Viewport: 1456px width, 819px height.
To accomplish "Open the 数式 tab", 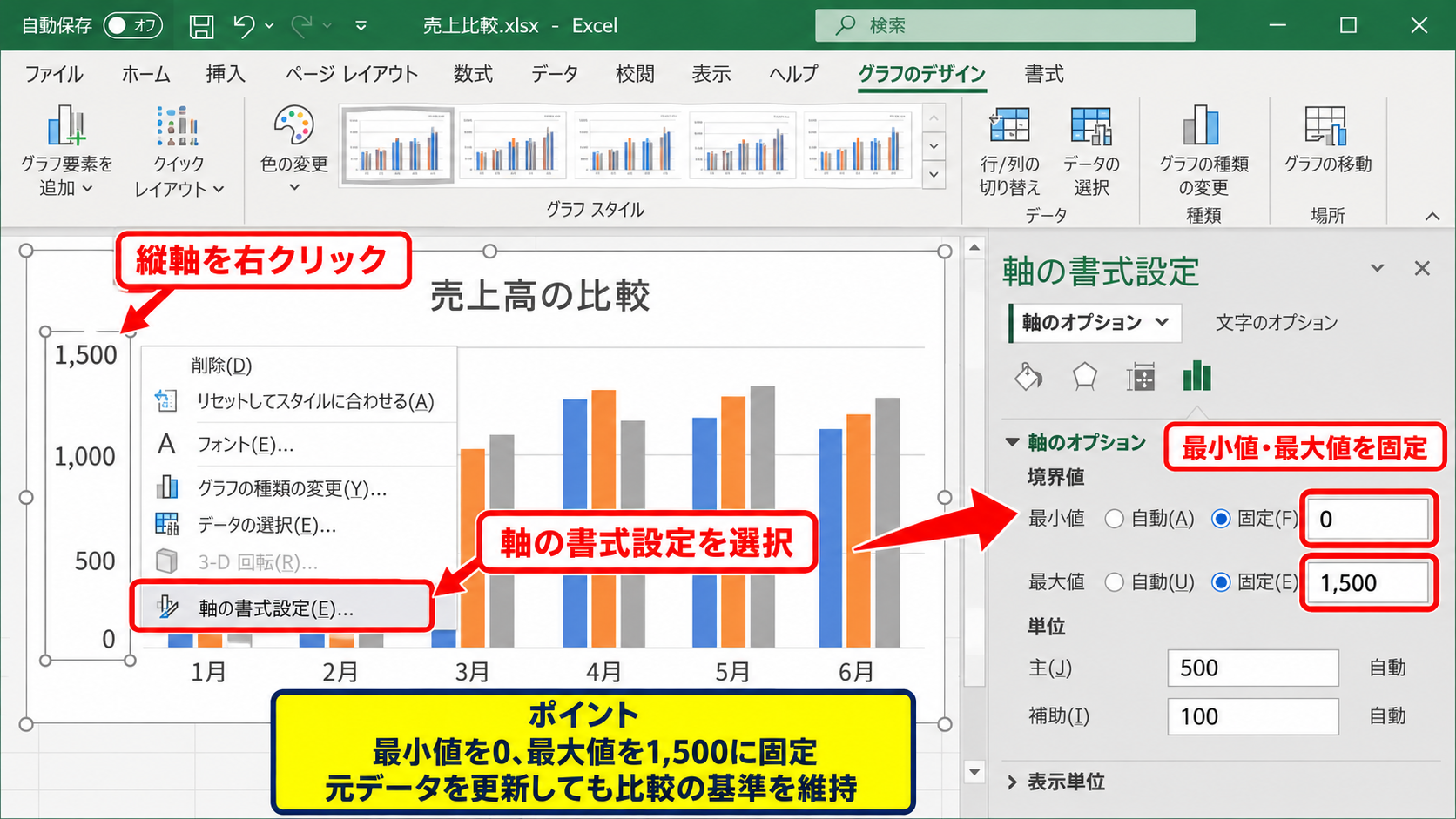I will [473, 74].
